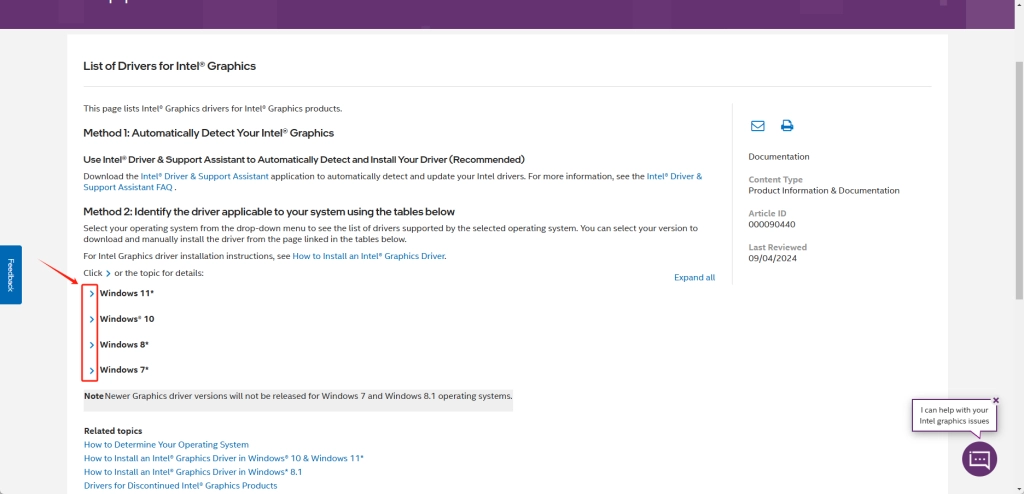1024x494 pixels.
Task: Click the Windows 7* topic title
Action: (124, 370)
